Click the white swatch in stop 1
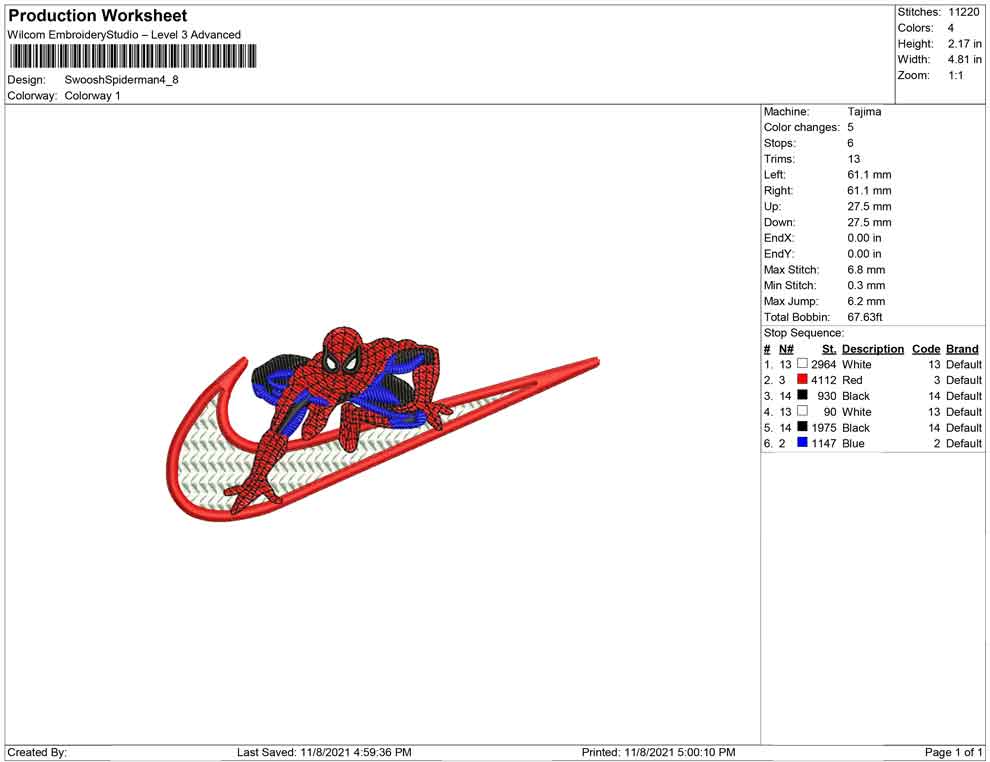 coord(802,364)
